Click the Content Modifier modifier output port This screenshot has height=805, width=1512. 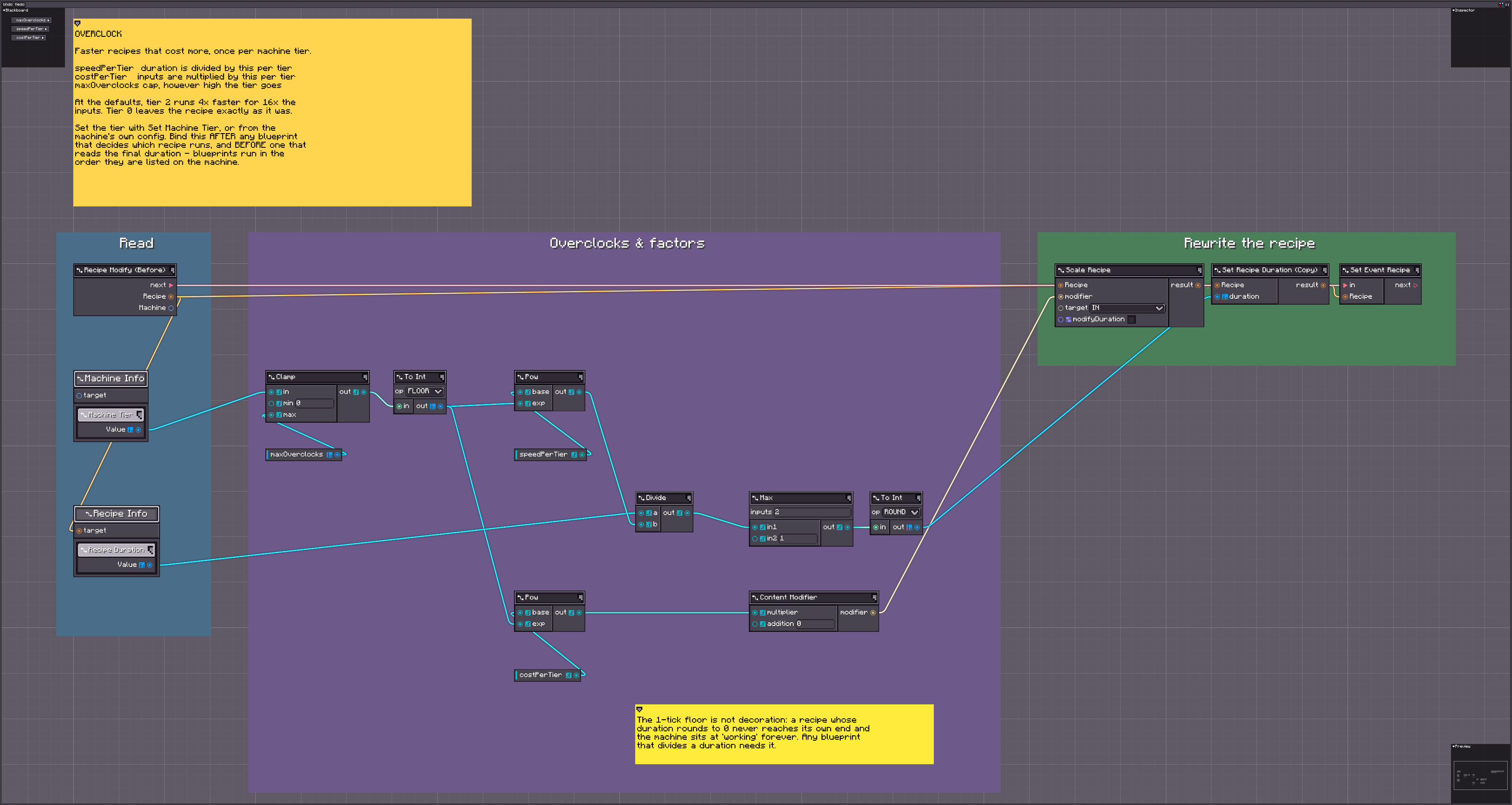point(873,612)
